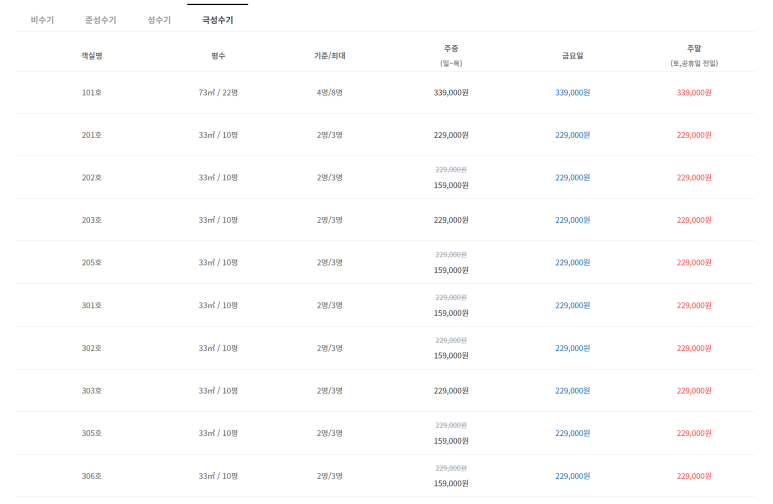
Task: Click 303호 Friday price in blue
Action: 572,391
